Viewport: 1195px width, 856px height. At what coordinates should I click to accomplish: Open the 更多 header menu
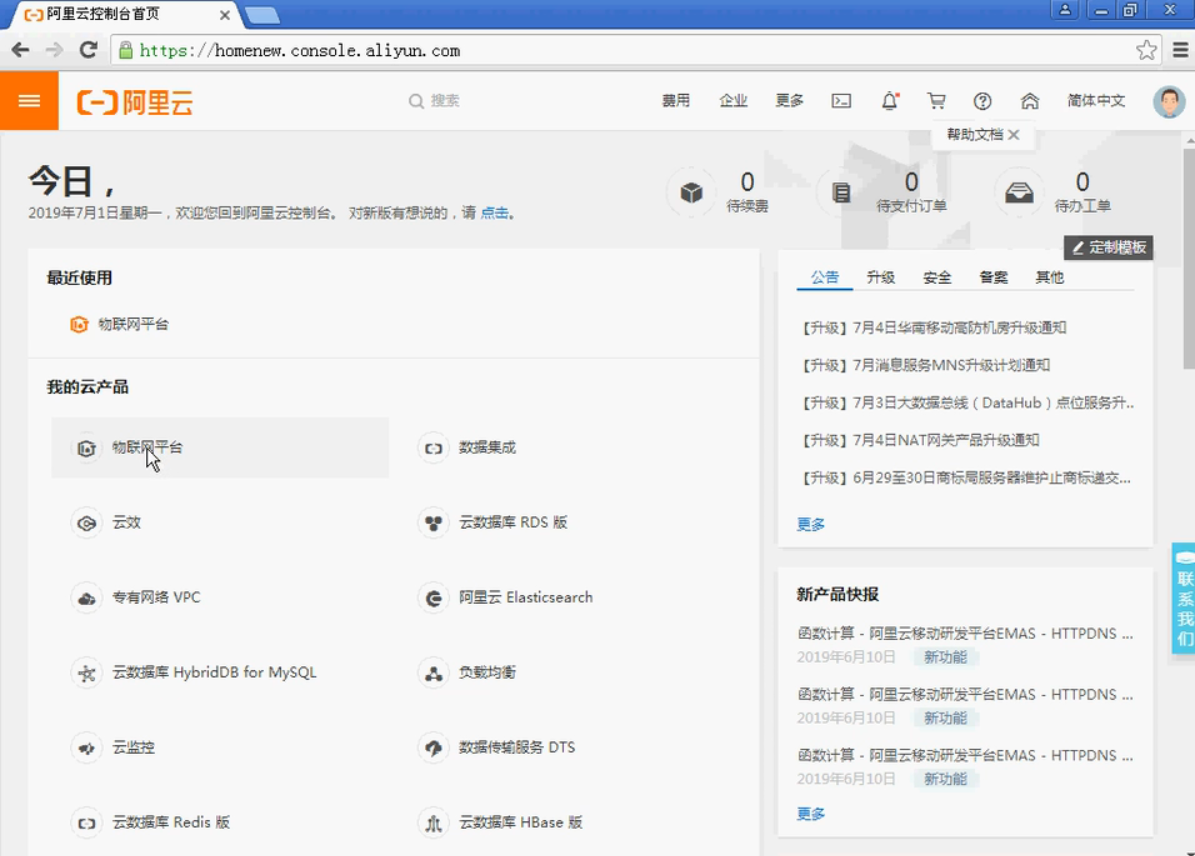790,101
